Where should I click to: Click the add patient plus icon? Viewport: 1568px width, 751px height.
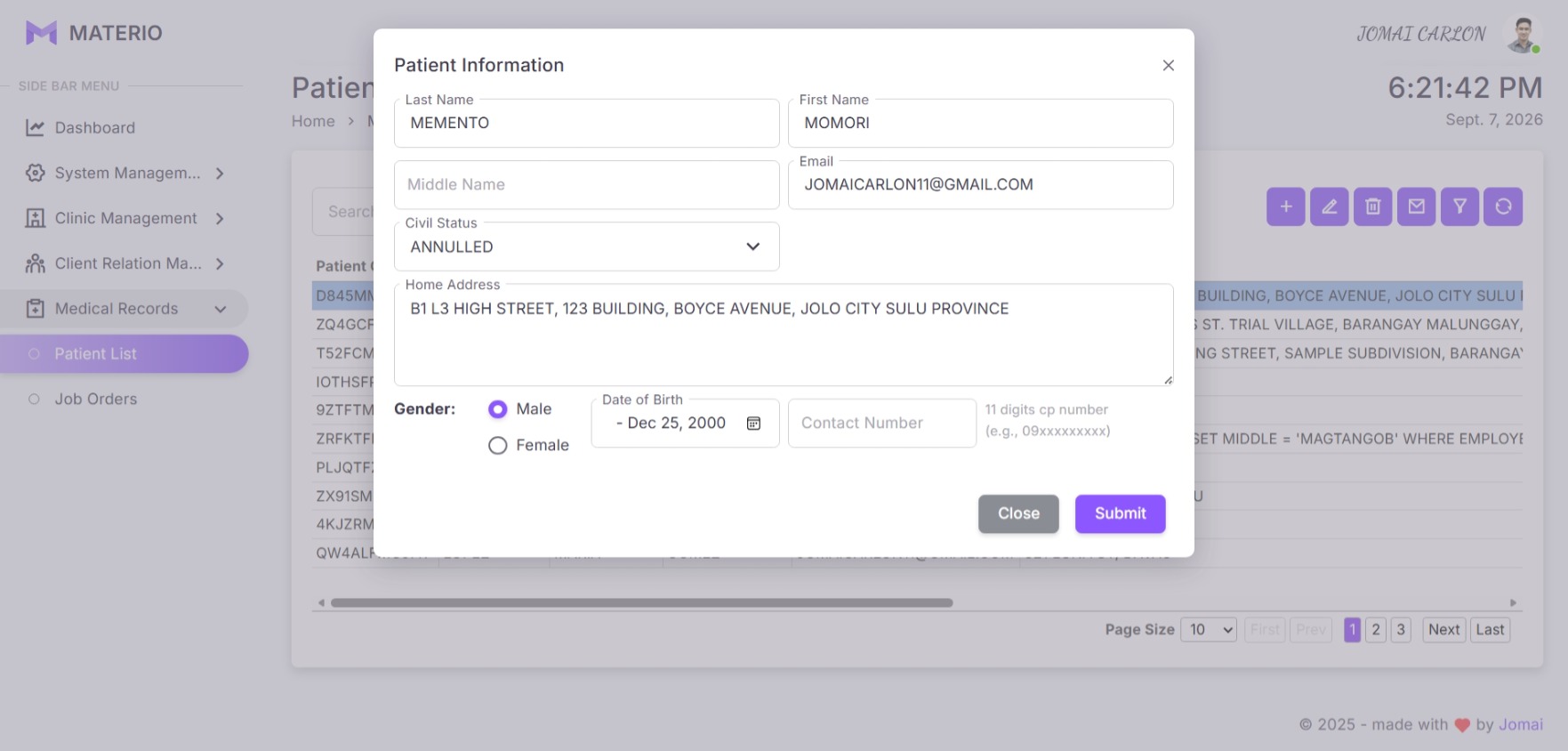click(x=1285, y=206)
